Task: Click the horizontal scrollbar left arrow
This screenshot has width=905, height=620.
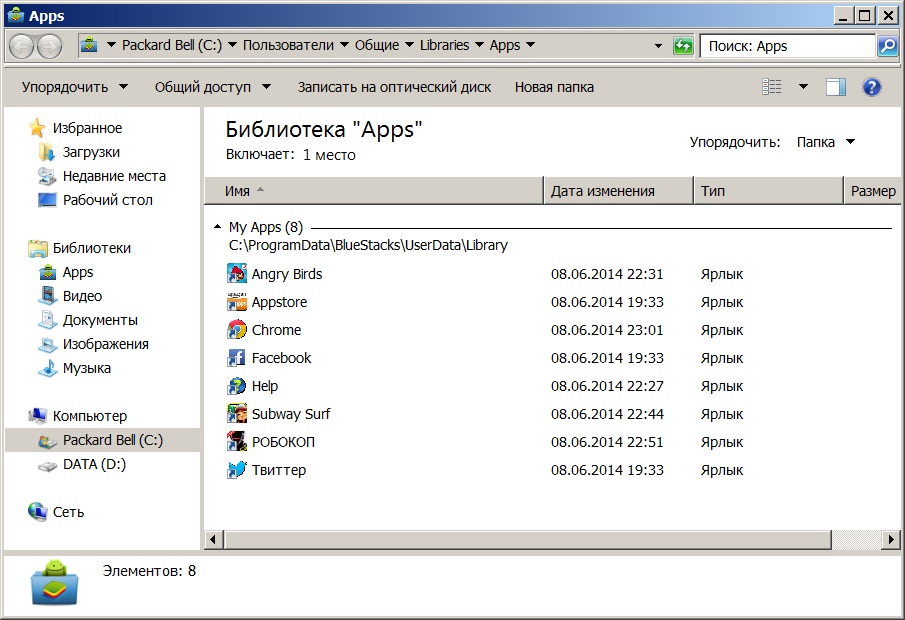Action: point(213,540)
